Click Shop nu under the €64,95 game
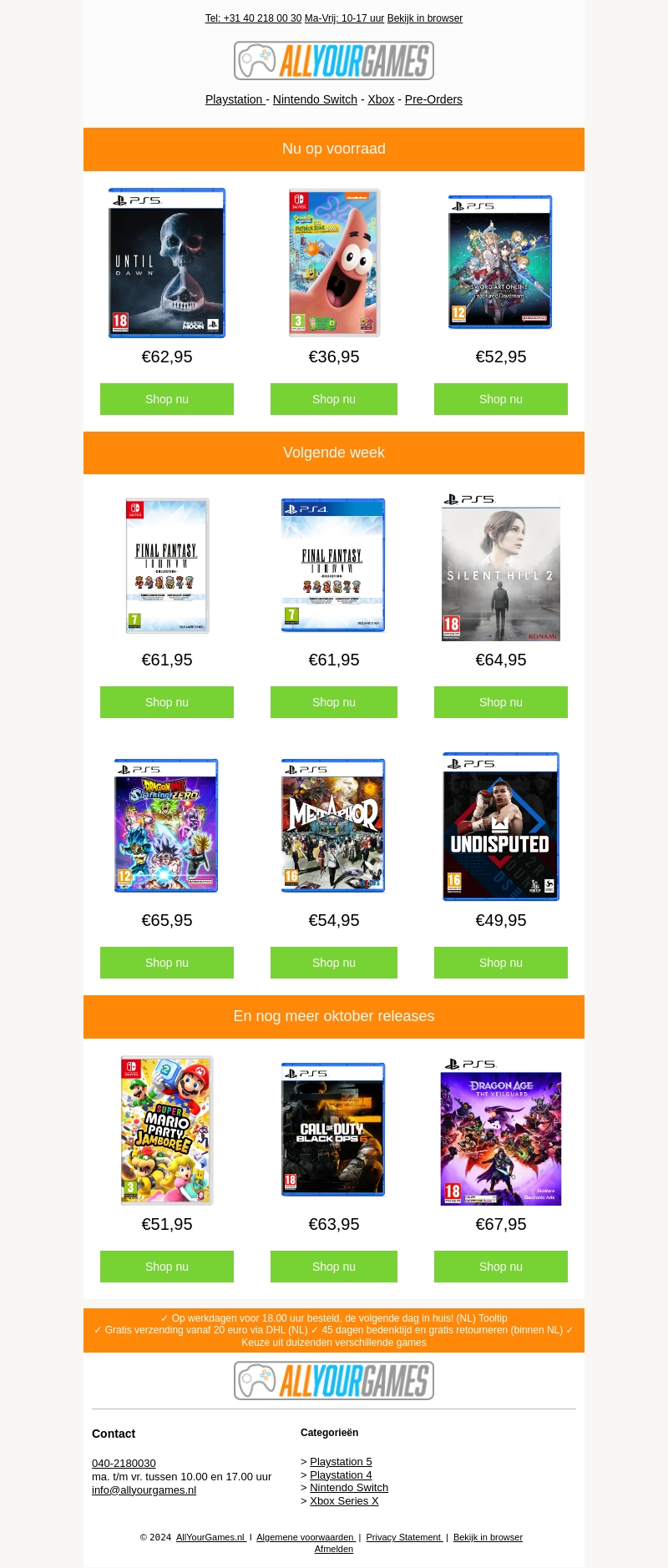The image size is (668, 1568). pyautogui.click(x=501, y=702)
